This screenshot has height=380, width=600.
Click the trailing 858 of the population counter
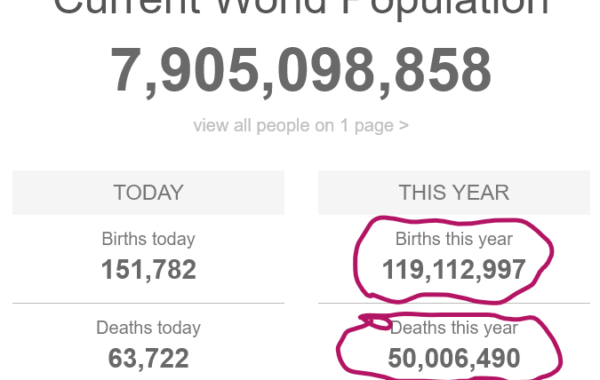point(443,70)
